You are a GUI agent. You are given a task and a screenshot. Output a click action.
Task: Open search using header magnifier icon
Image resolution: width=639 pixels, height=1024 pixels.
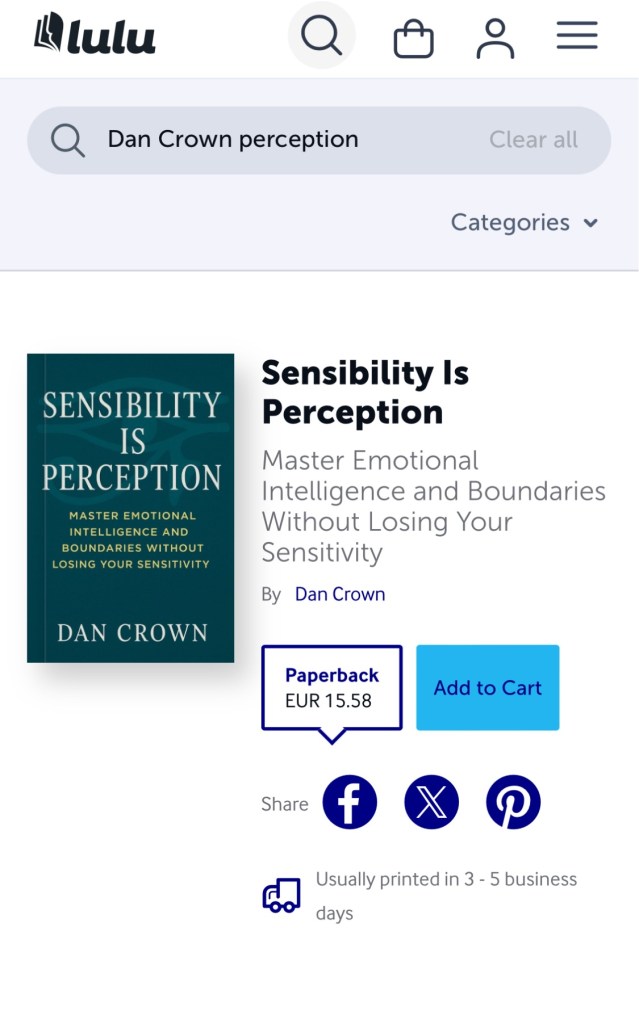322,36
